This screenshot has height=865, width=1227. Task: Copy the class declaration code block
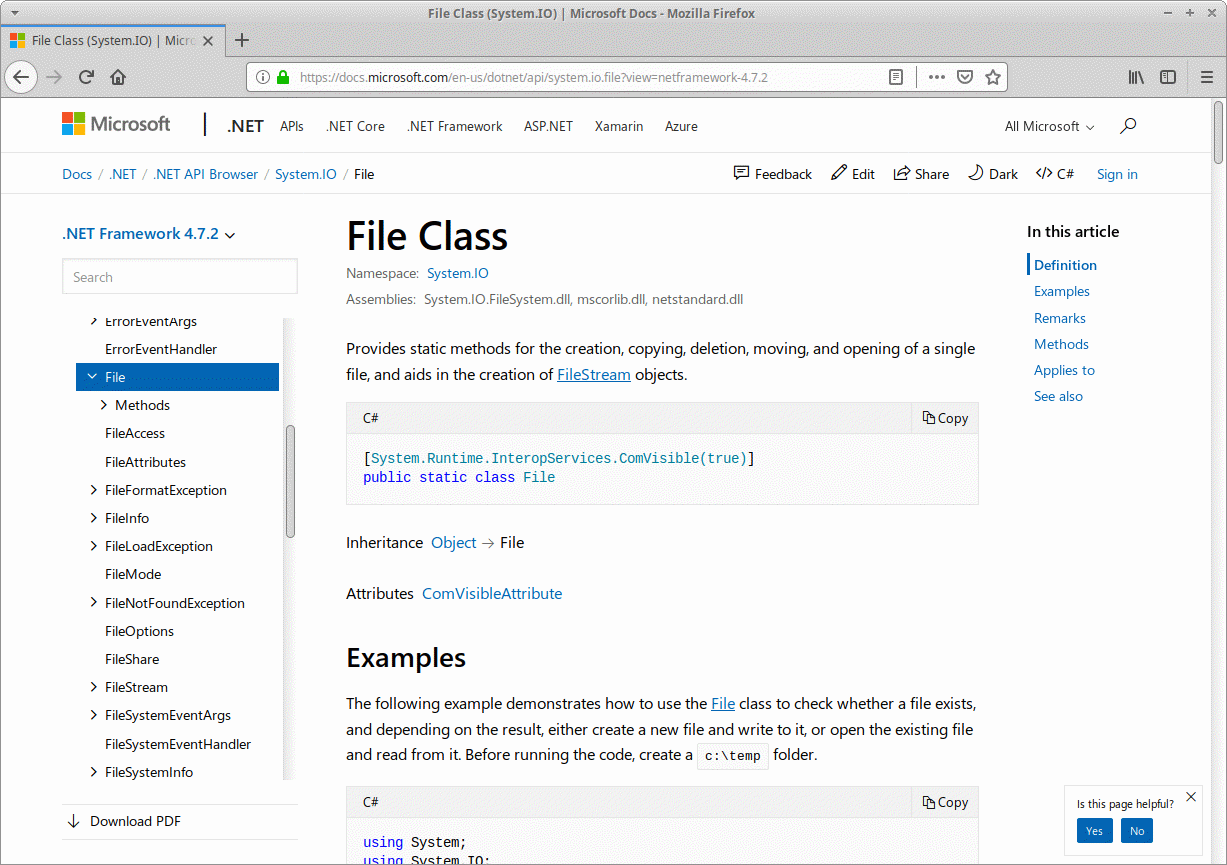[945, 418]
